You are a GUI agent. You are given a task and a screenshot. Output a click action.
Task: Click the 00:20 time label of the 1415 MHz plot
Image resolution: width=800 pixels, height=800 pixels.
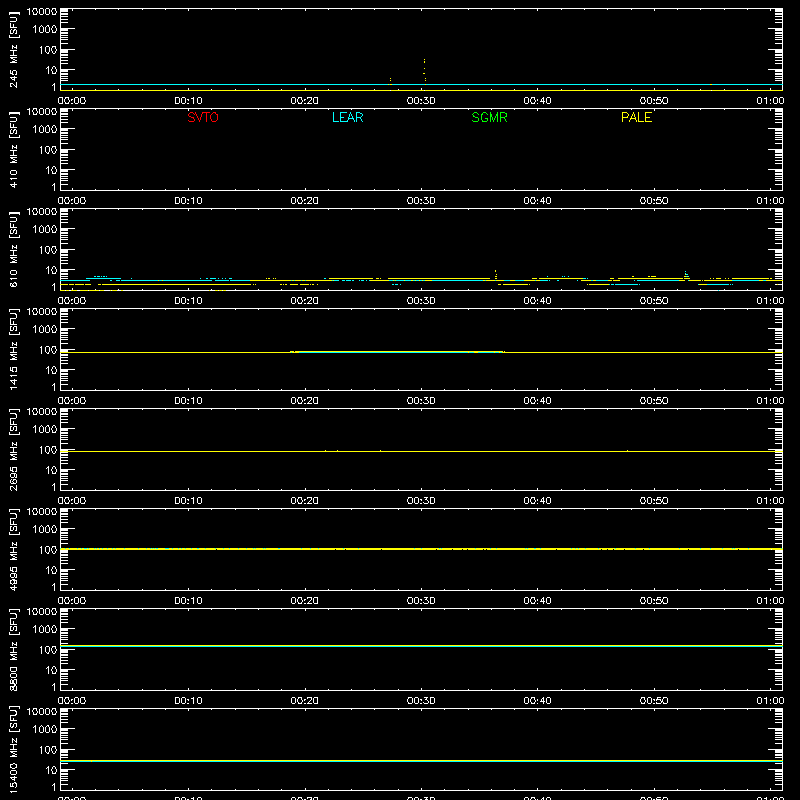click(x=305, y=401)
